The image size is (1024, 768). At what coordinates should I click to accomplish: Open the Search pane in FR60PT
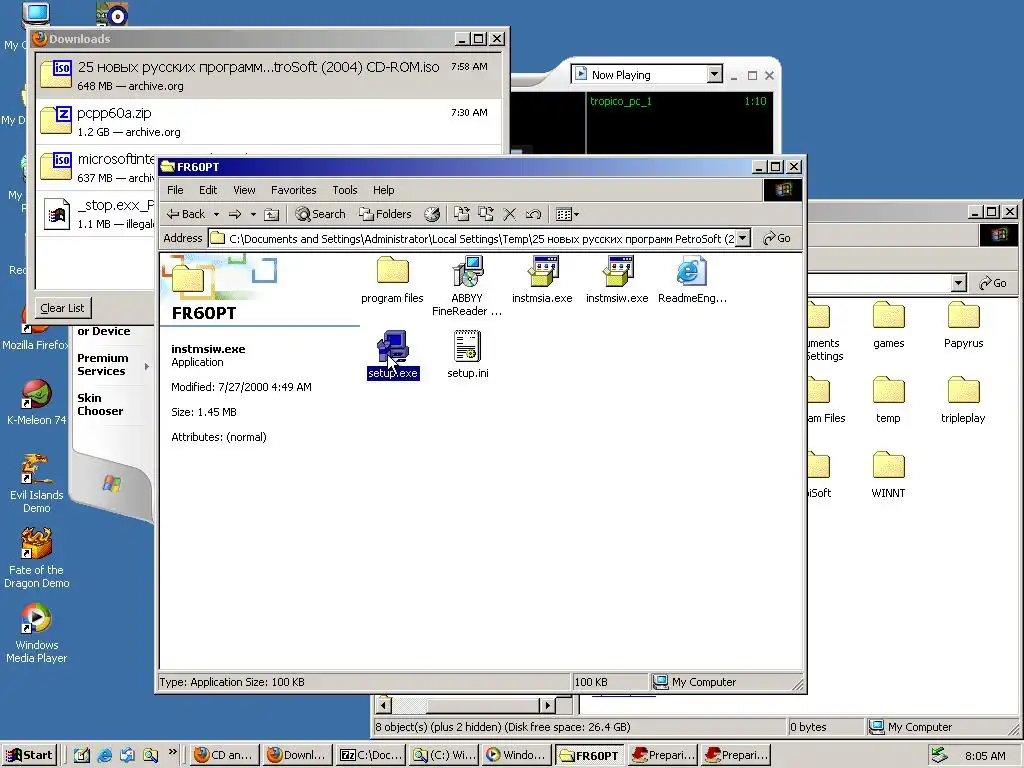click(320, 214)
